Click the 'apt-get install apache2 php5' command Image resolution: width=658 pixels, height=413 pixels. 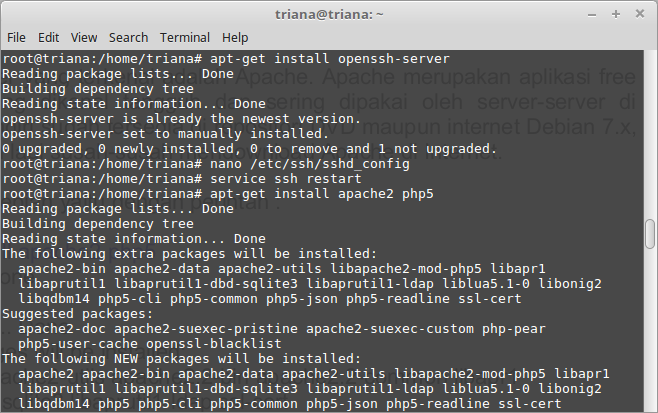pos(322,194)
